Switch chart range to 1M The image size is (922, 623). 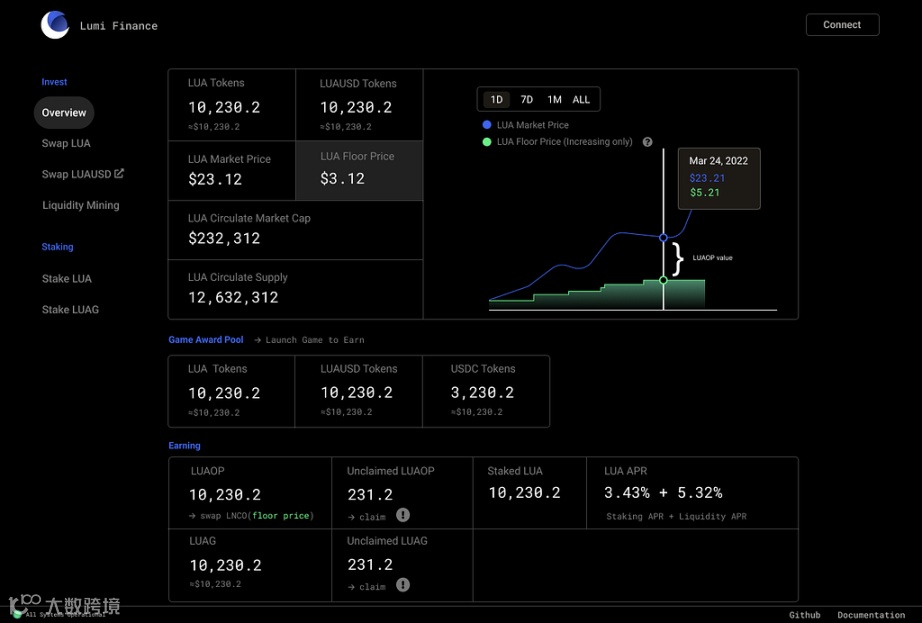[x=554, y=99]
